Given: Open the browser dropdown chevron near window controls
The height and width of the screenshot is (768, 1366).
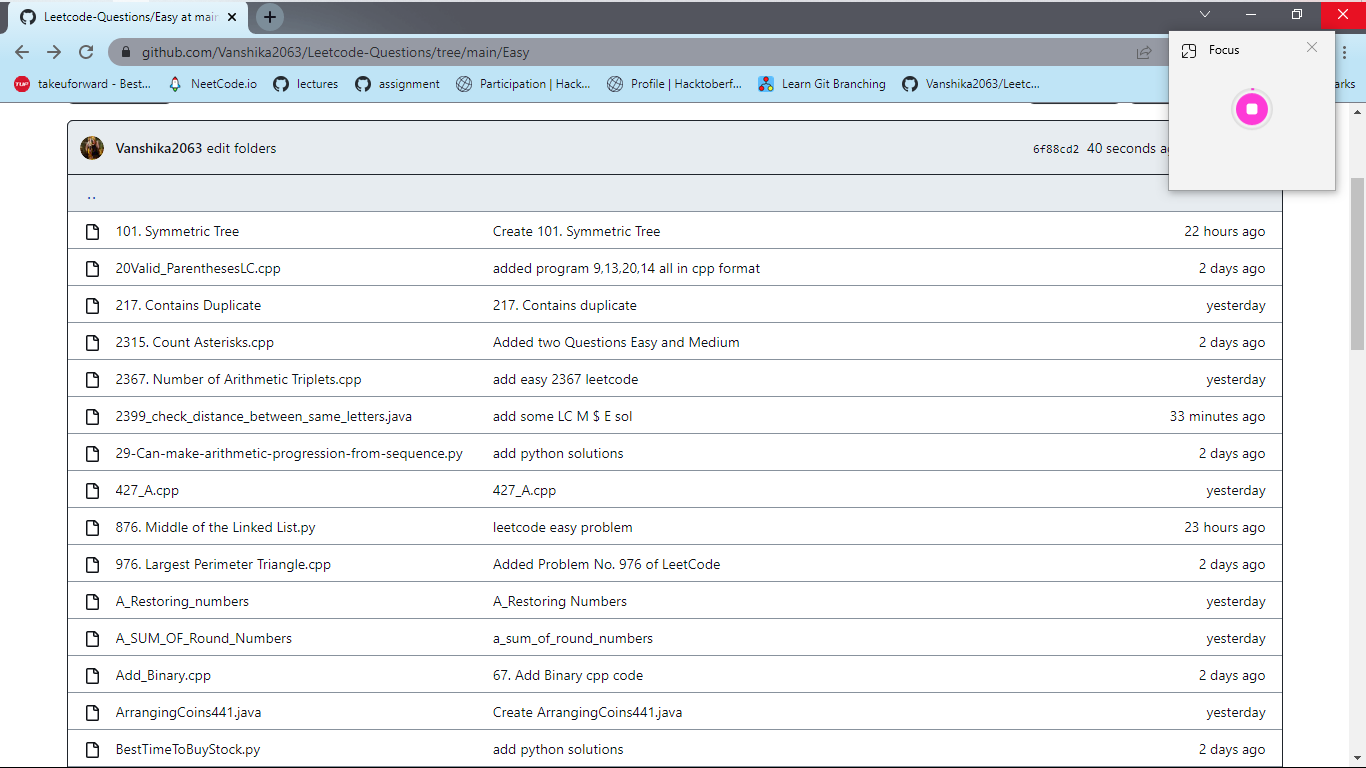Looking at the screenshot, I should [1205, 15].
